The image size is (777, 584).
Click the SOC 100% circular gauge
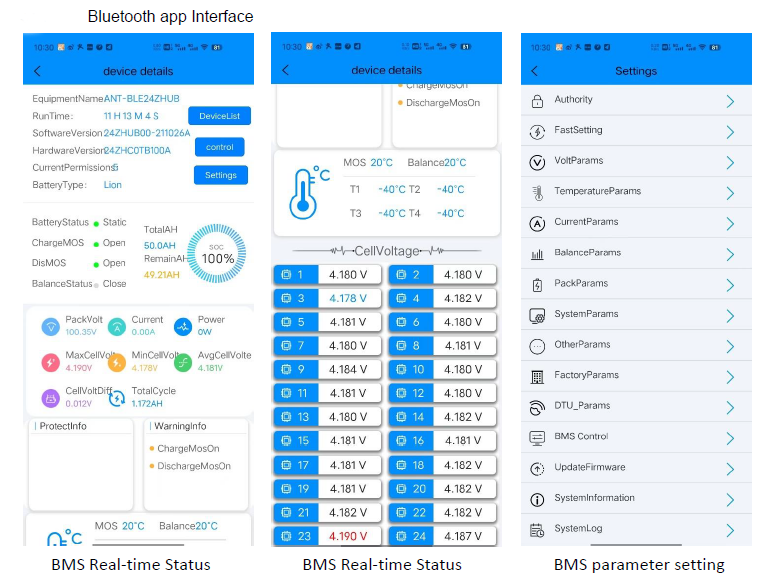(x=217, y=254)
